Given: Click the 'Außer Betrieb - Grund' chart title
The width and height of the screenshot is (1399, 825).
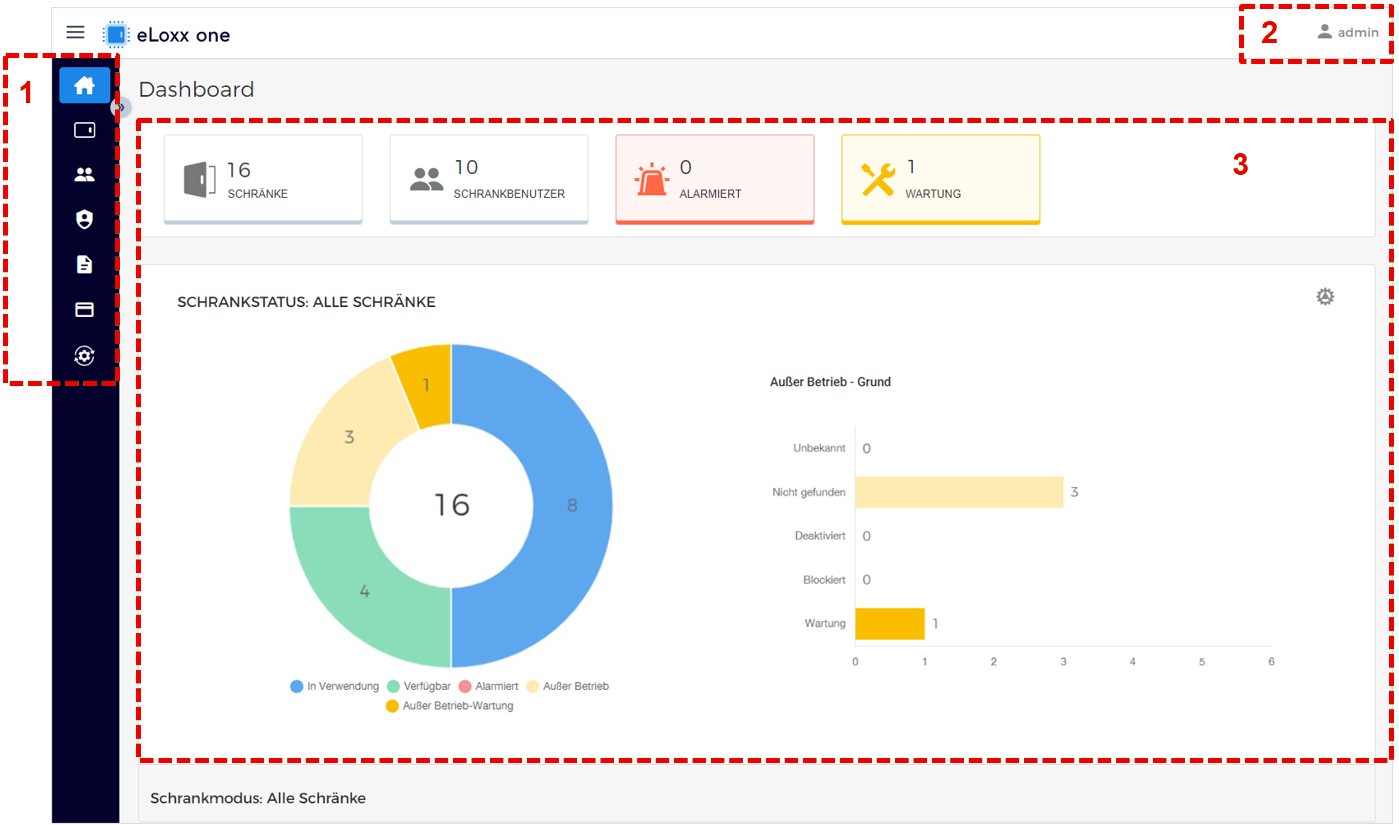Looking at the screenshot, I should (830, 382).
